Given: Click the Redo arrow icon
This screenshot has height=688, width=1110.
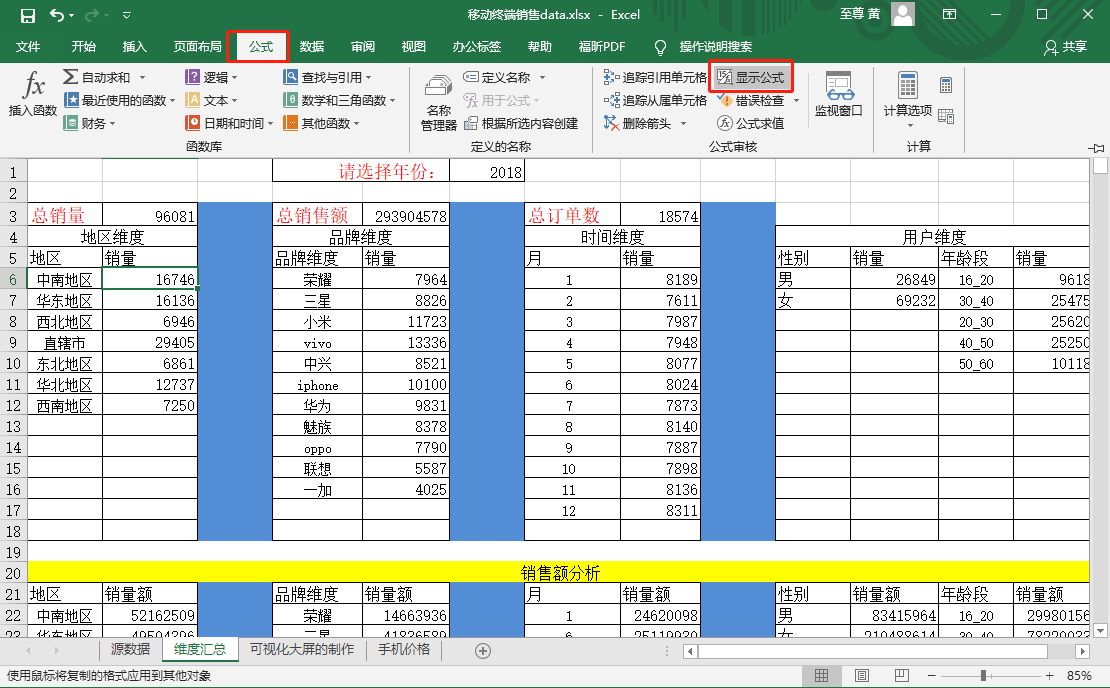Looking at the screenshot, I should 91,15.
